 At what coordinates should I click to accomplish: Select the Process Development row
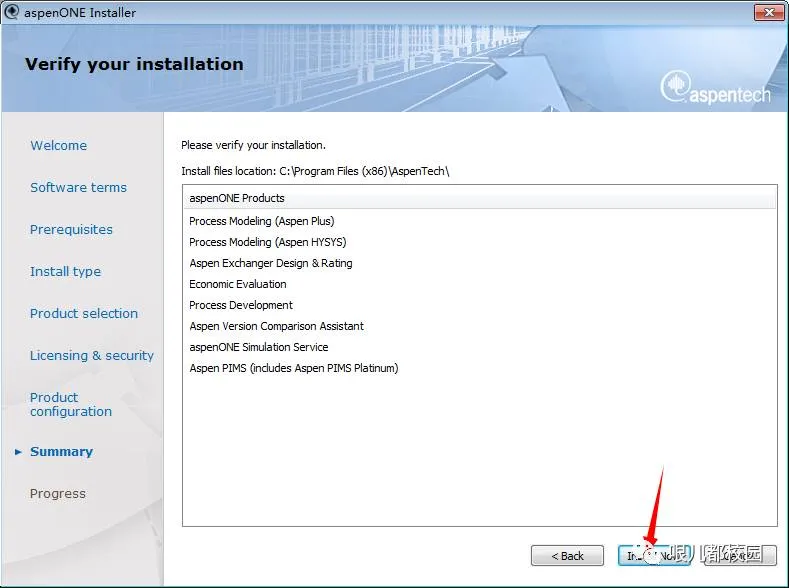[x=480, y=305]
